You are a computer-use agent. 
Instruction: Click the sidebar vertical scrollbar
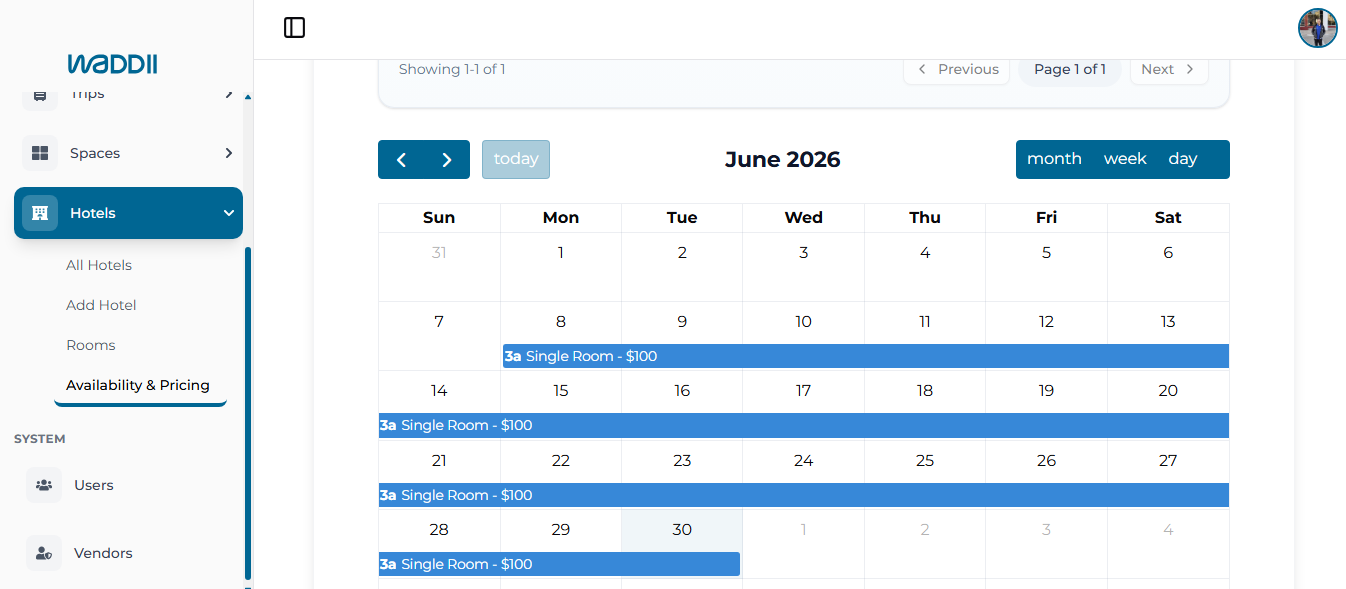point(248,414)
